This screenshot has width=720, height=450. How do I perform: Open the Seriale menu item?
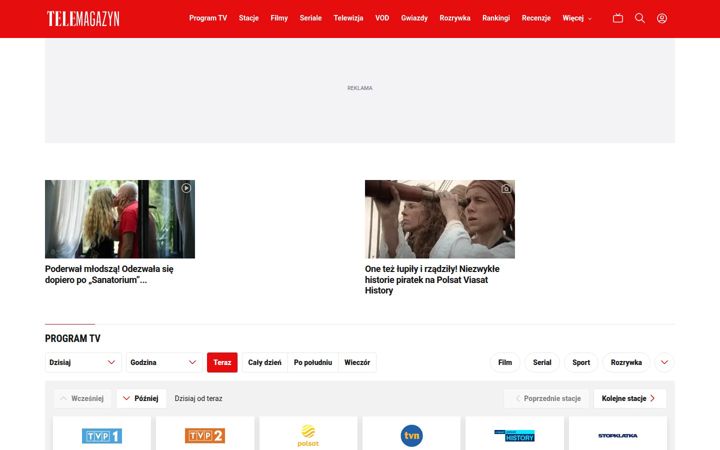tap(310, 18)
